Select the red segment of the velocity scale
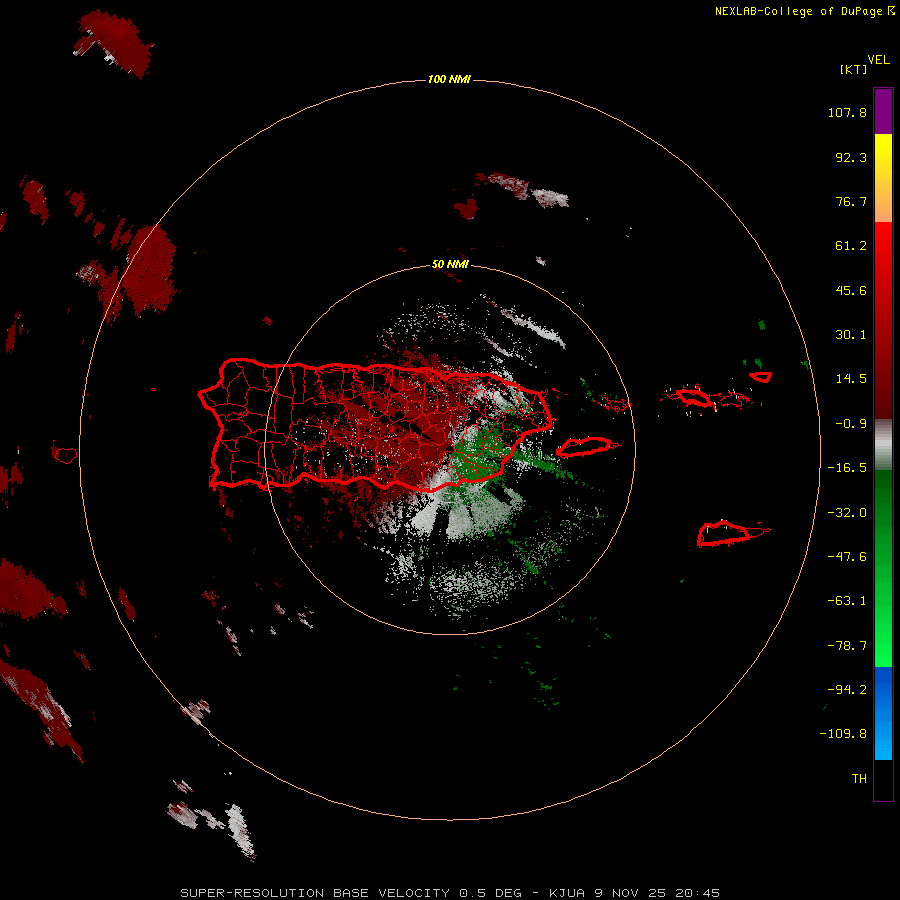This screenshot has width=900, height=900. click(883, 320)
